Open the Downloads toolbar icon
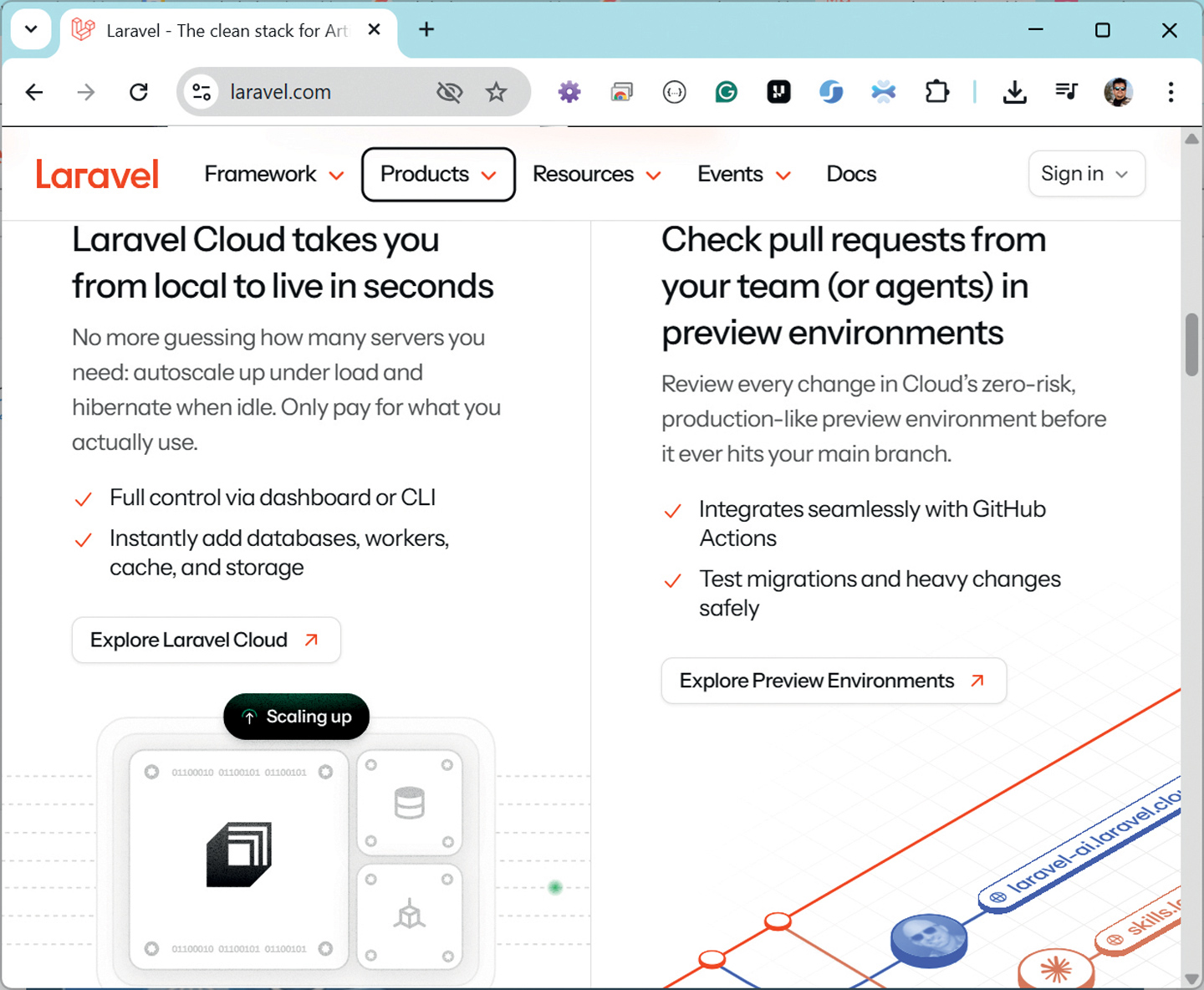 coord(1015,92)
